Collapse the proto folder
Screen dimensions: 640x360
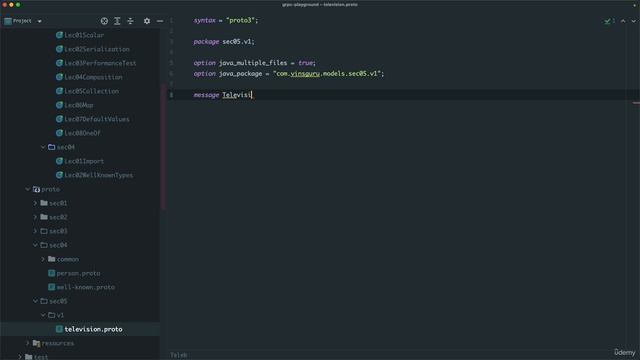tap(27, 189)
